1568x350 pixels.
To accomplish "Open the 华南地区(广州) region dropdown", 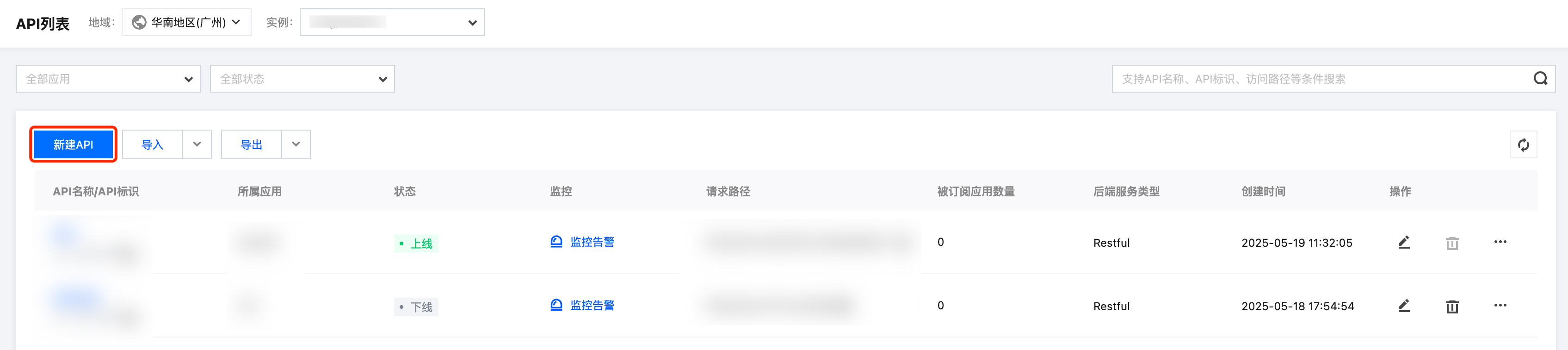I will [186, 23].
